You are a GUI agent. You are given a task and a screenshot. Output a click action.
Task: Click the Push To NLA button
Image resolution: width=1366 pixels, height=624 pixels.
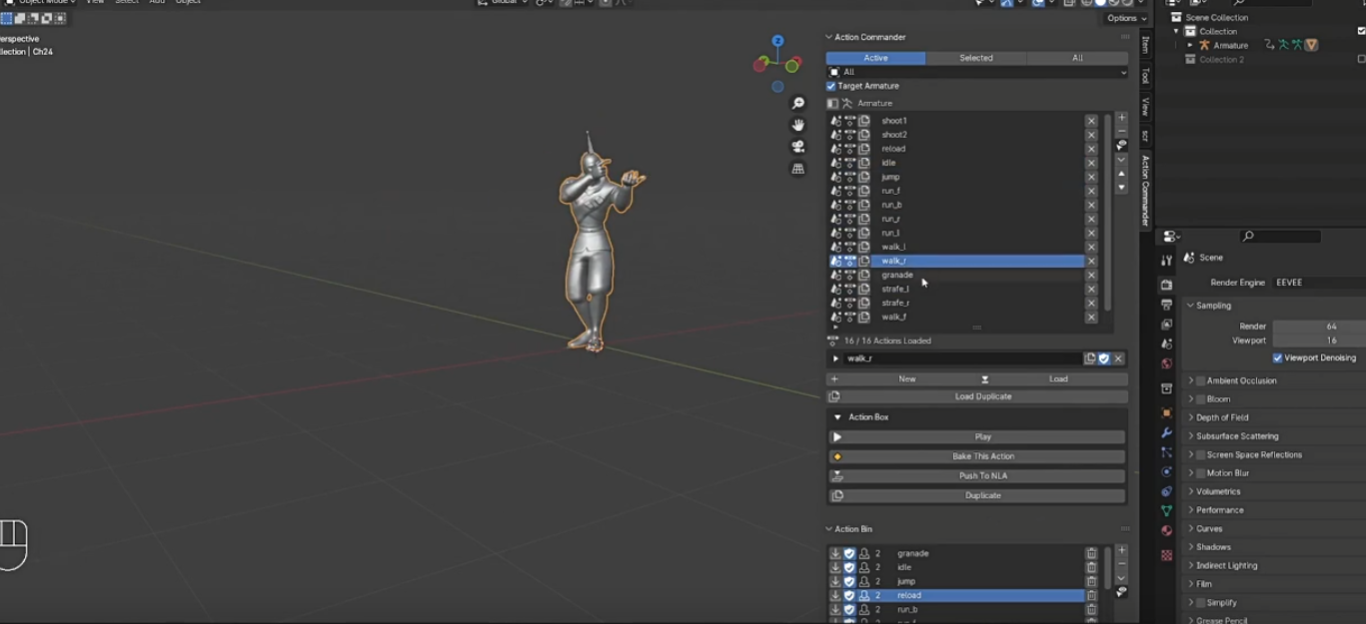pos(982,476)
